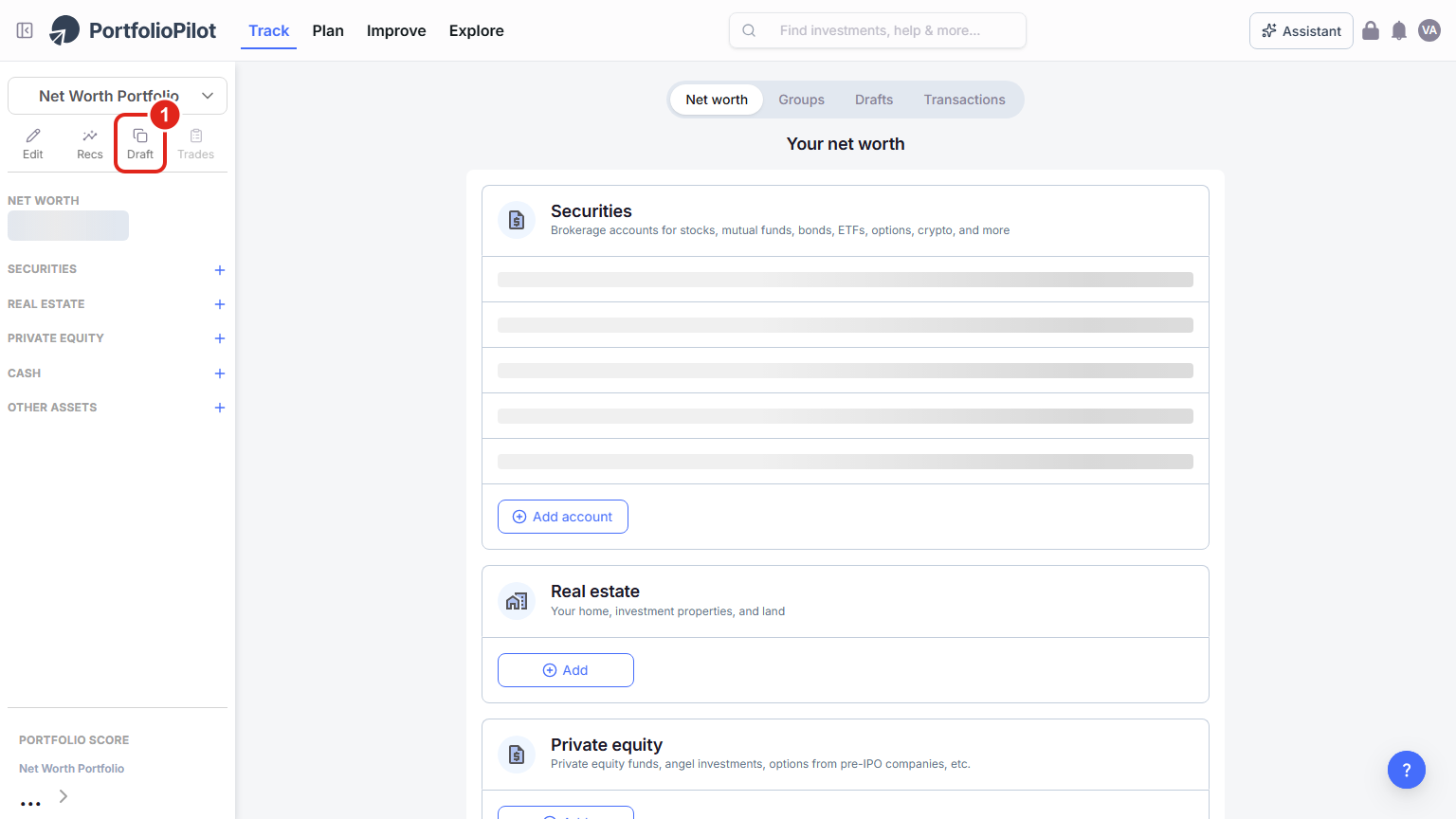Open the Improve tab

pos(396,30)
